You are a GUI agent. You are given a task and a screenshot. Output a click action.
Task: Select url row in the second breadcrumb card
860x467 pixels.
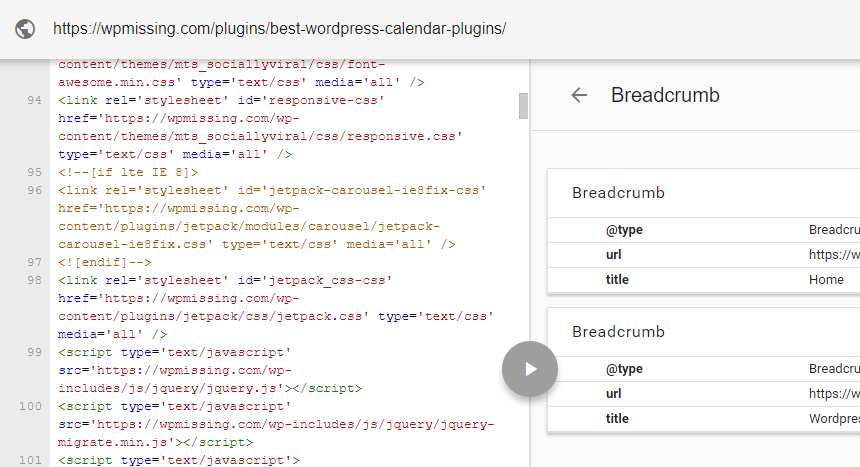704,393
